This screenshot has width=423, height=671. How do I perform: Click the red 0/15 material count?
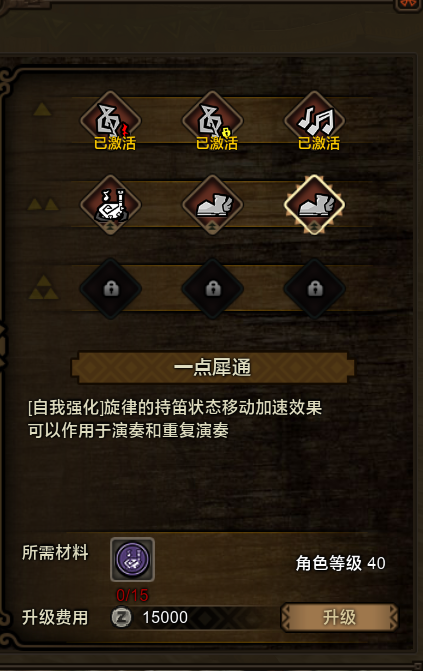pos(132,595)
